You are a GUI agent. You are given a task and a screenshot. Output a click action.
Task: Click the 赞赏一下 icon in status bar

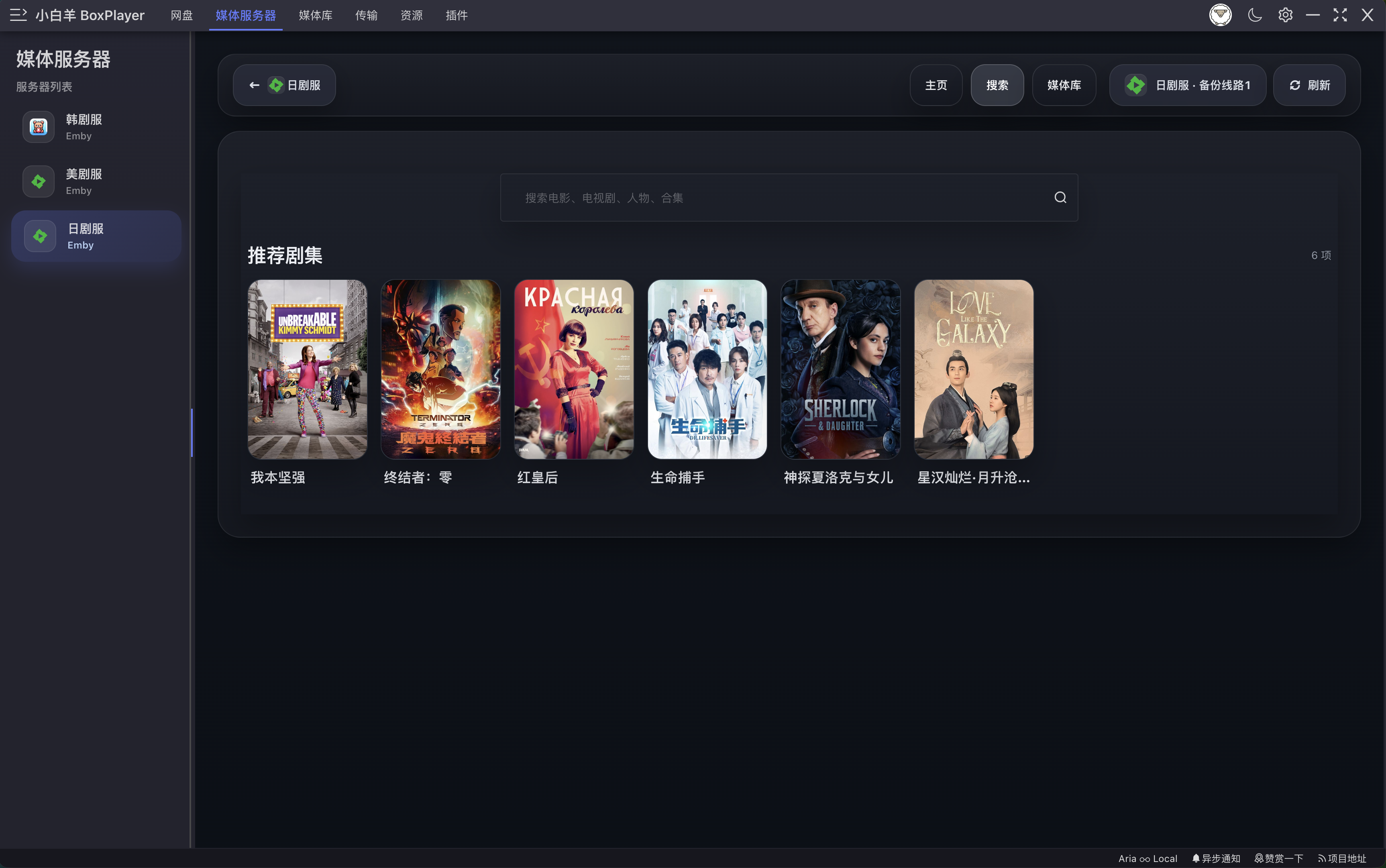(1259, 858)
